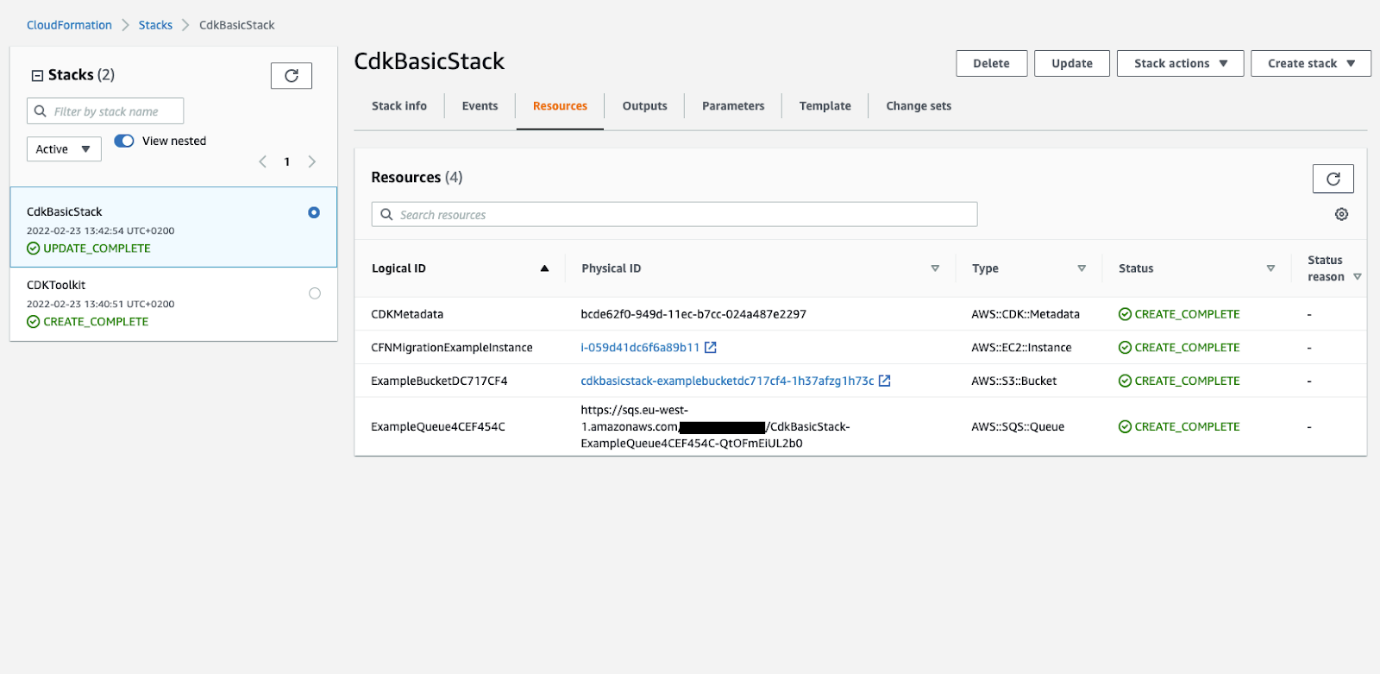Viewport: 1380px width, 674px height.
Task: Sort by Logical ID arrow
Action: [545, 268]
